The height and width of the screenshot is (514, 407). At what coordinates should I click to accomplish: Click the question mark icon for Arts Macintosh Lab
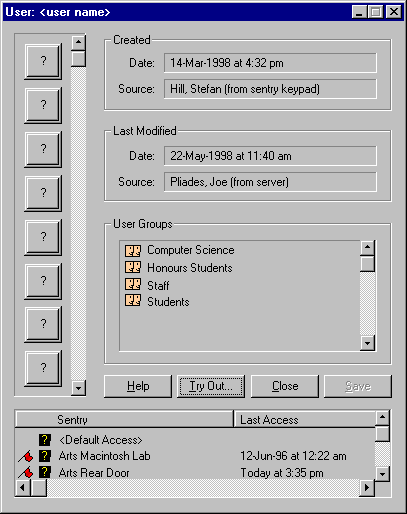tap(45, 456)
